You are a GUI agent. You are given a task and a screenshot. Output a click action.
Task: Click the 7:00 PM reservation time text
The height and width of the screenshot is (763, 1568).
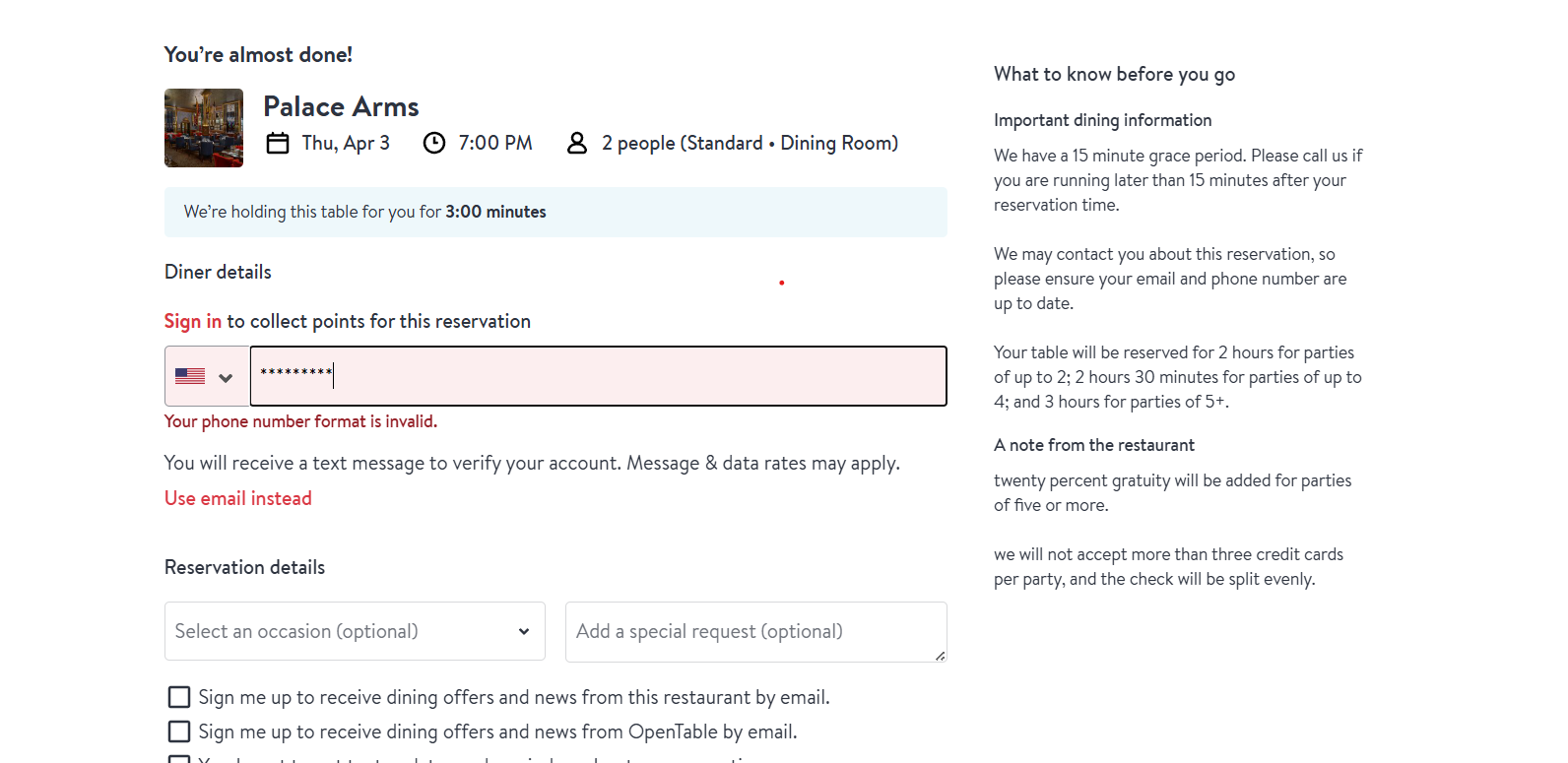[x=495, y=144]
